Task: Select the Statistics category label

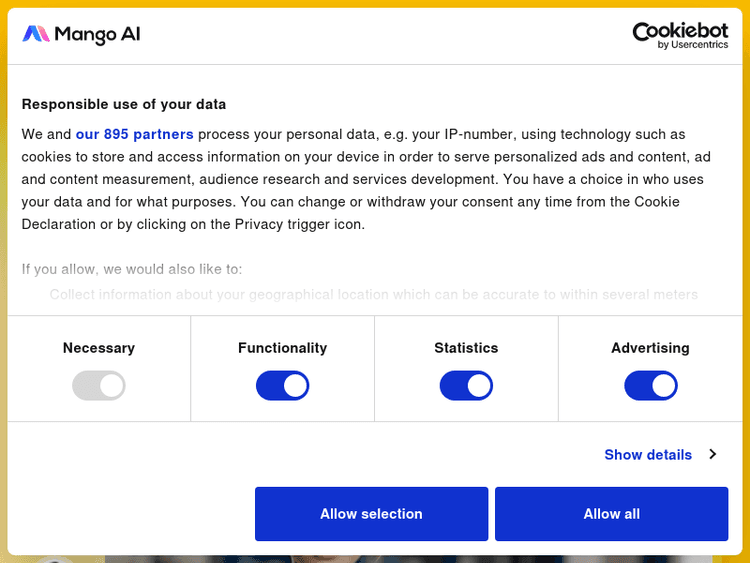Action: (x=466, y=348)
